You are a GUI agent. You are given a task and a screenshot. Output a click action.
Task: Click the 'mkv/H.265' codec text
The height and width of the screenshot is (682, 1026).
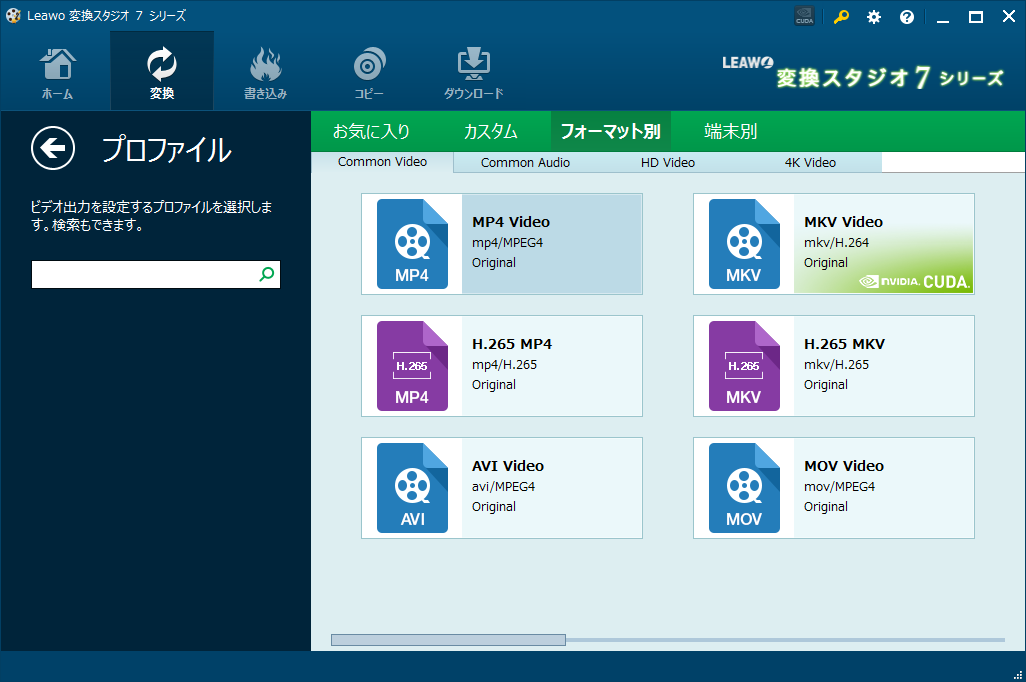836,365
